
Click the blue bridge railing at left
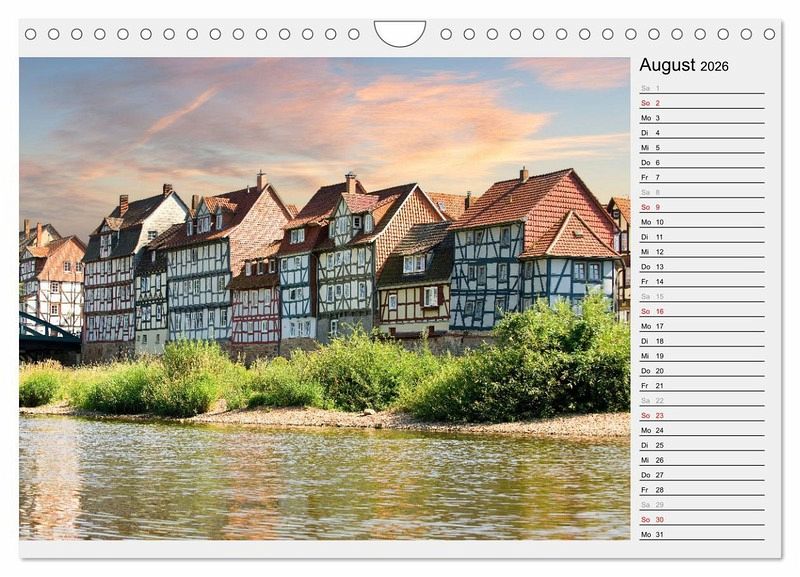(45, 330)
